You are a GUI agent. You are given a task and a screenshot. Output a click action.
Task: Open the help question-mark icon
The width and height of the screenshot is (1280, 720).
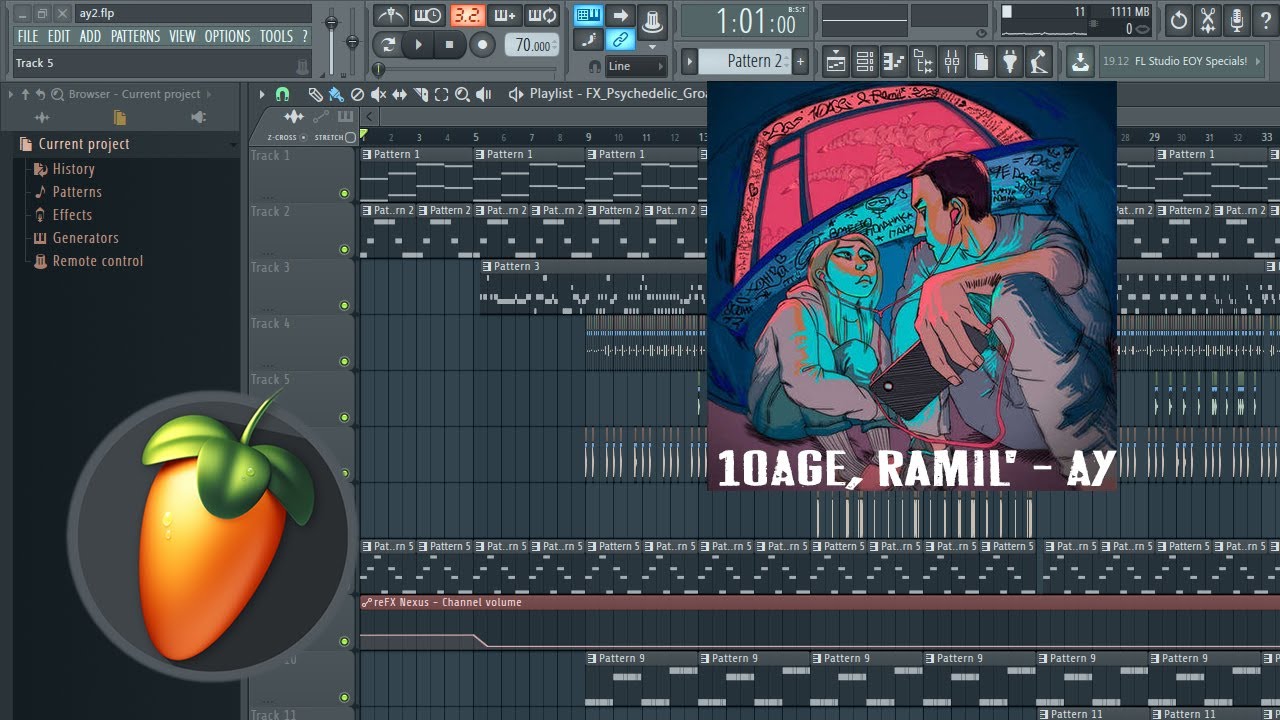click(x=1266, y=20)
